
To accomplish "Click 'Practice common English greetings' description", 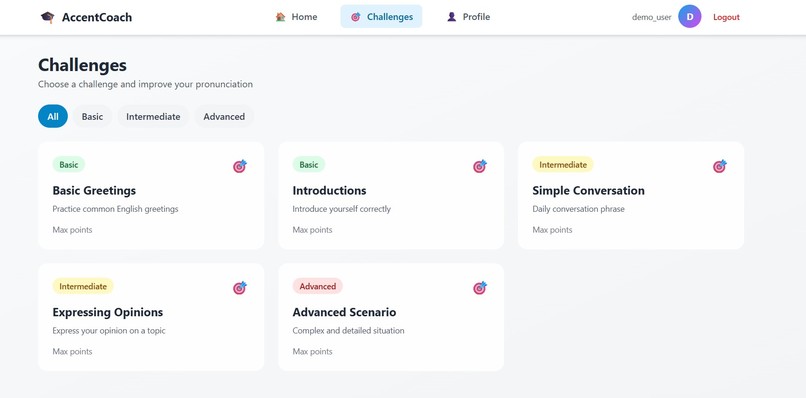I will click(x=115, y=209).
